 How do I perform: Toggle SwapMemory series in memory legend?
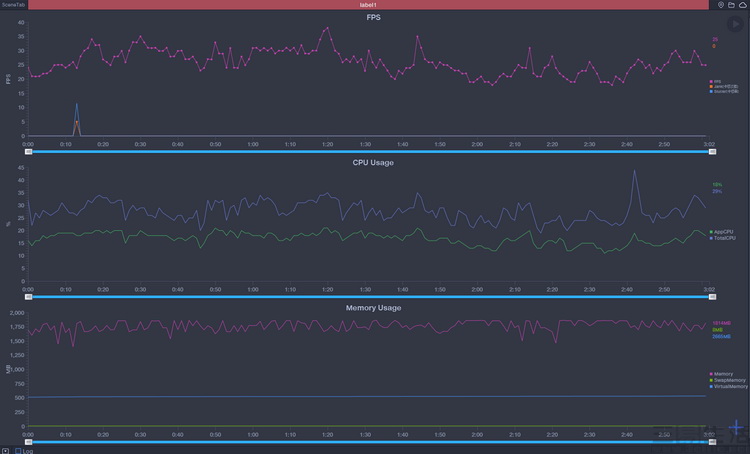(x=728, y=380)
